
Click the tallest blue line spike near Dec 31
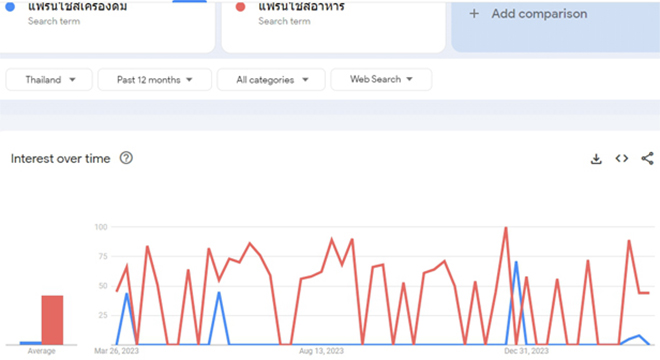click(516, 262)
